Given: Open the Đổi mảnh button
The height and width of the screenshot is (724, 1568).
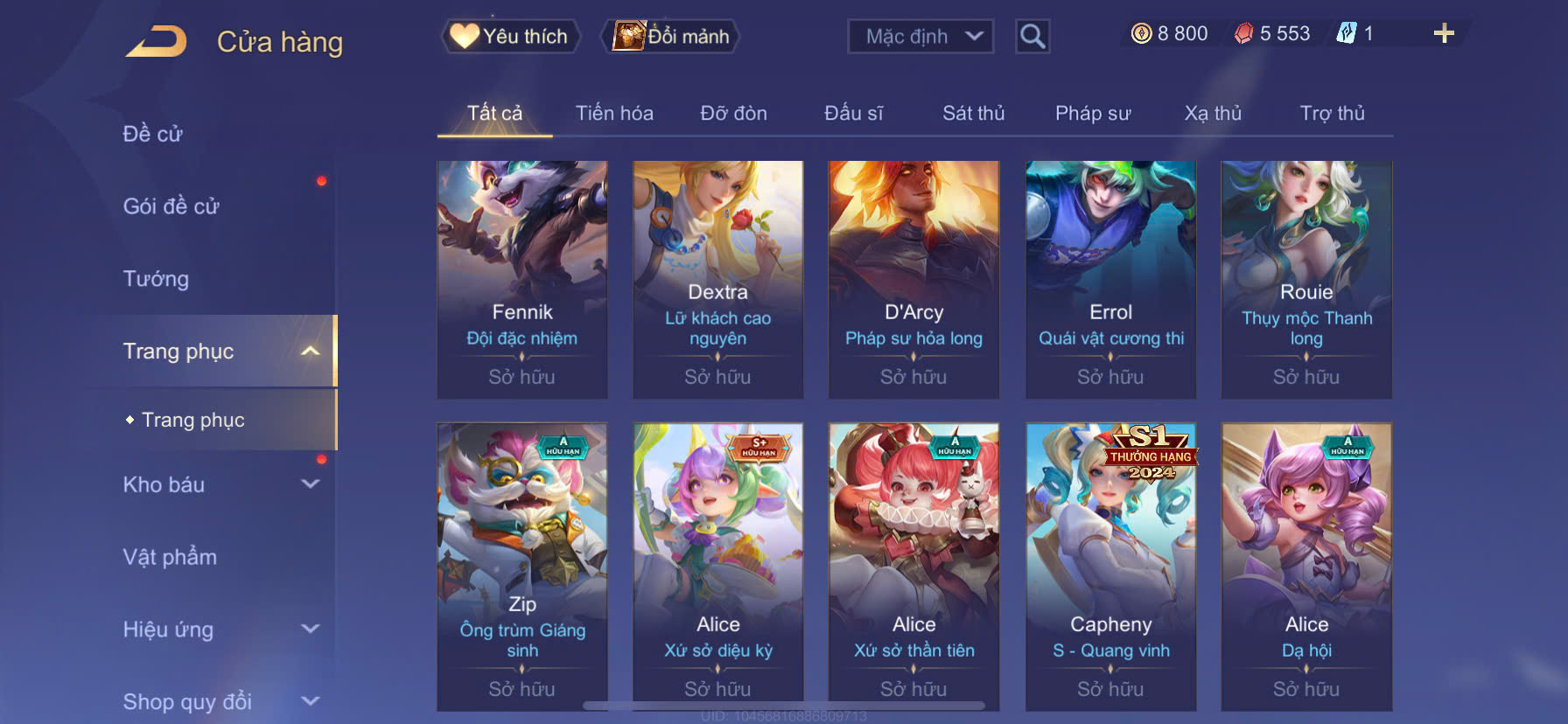Looking at the screenshot, I should [670, 36].
